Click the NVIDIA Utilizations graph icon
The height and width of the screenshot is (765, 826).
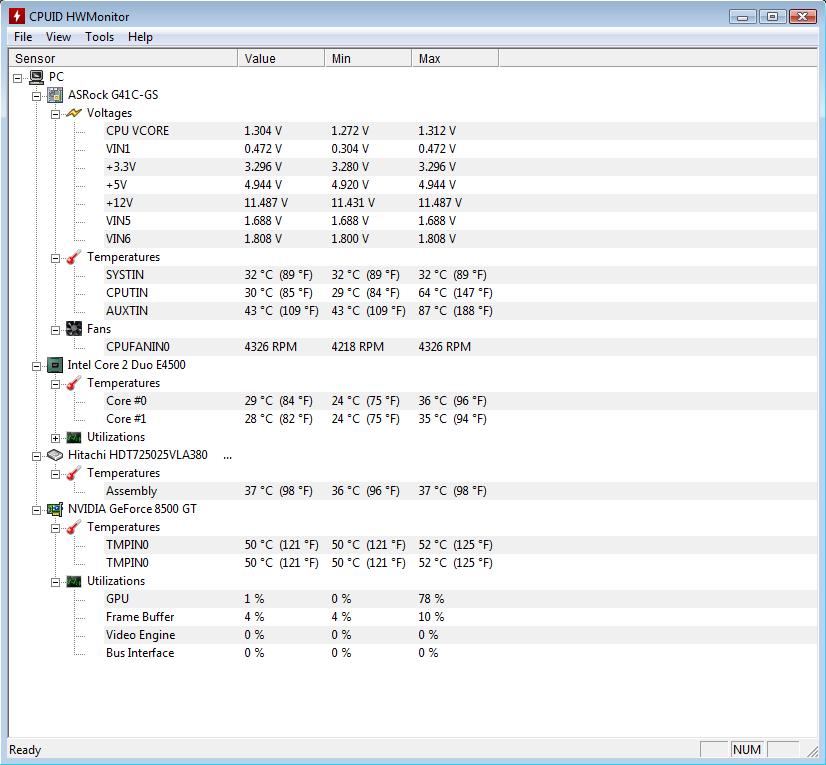74,581
